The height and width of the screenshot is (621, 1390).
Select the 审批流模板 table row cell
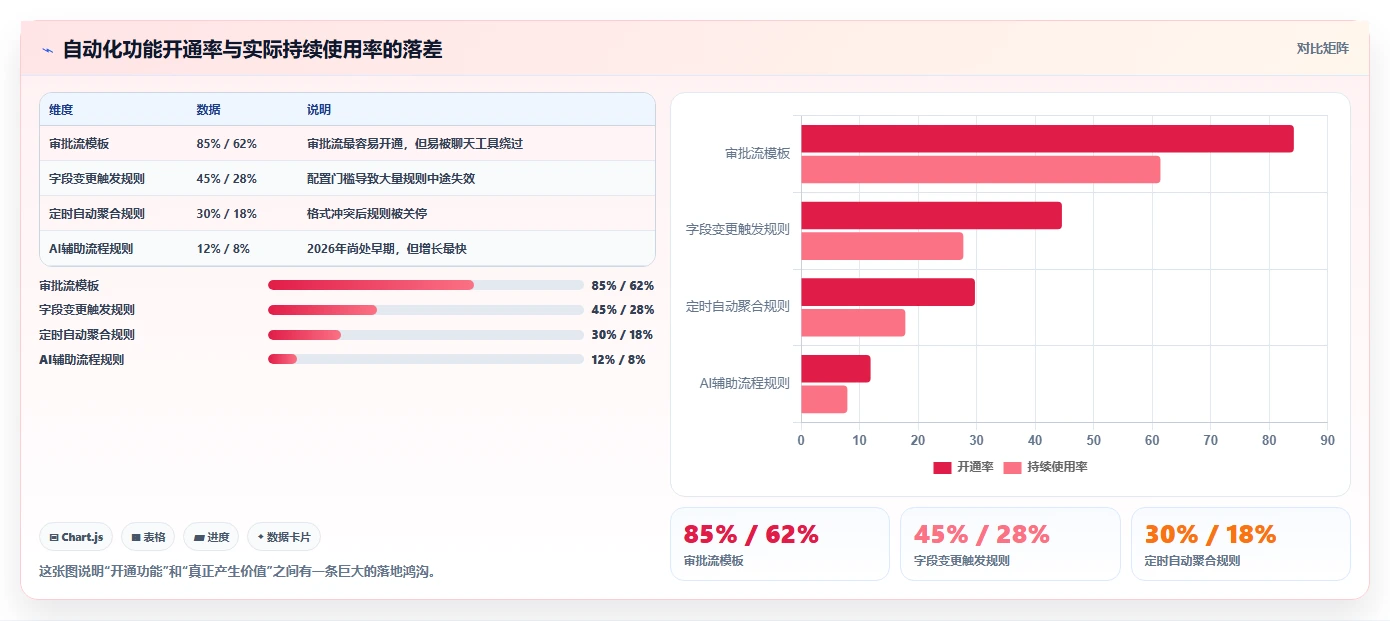tap(79, 144)
